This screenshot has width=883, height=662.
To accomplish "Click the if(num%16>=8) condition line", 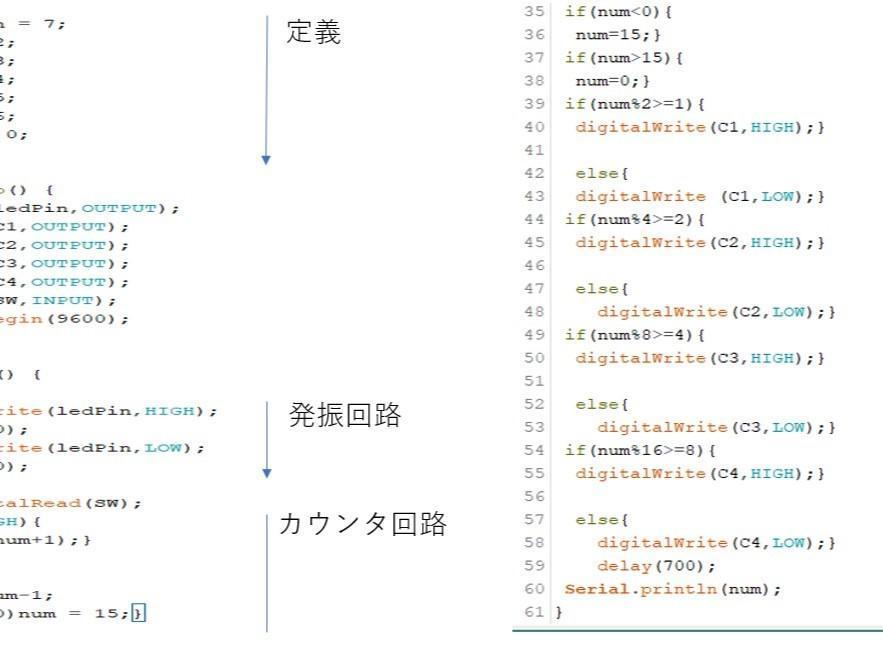I will (640, 450).
